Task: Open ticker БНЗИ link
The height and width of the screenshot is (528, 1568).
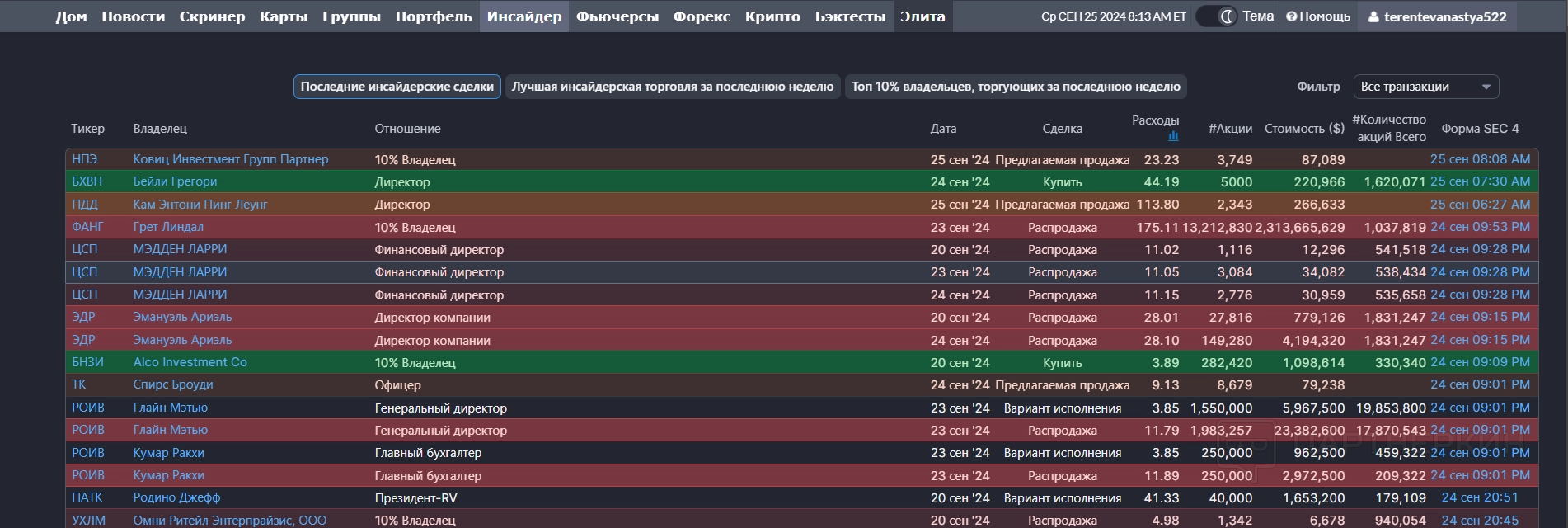Action: tap(87, 362)
